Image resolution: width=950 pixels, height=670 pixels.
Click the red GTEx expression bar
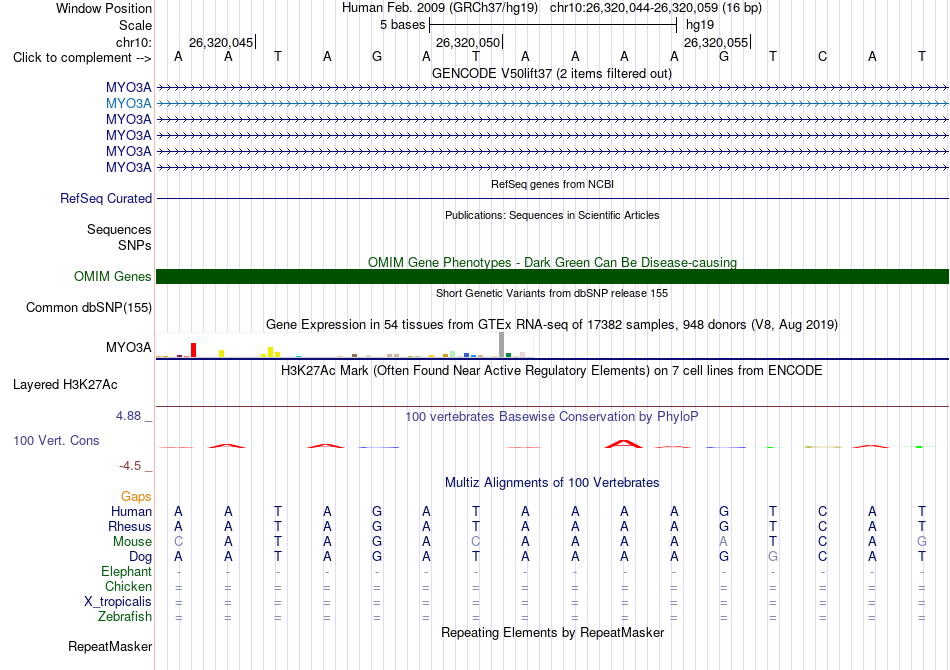(x=193, y=350)
